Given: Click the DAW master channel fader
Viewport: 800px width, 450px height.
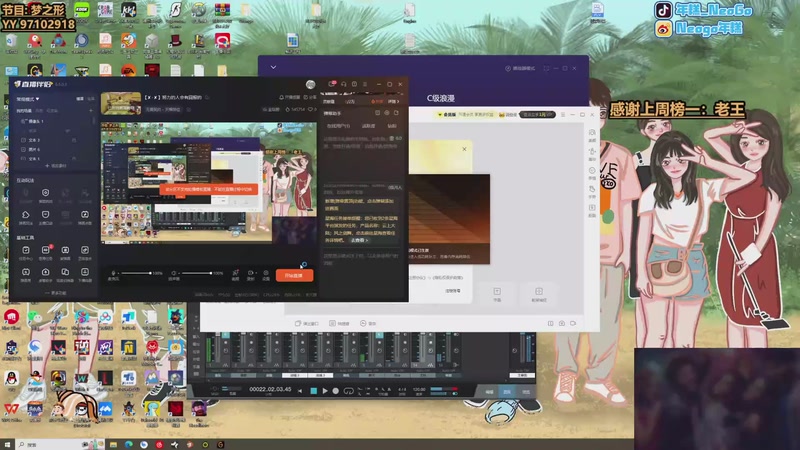Looking at the screenshot, I should tap(521, 349).
